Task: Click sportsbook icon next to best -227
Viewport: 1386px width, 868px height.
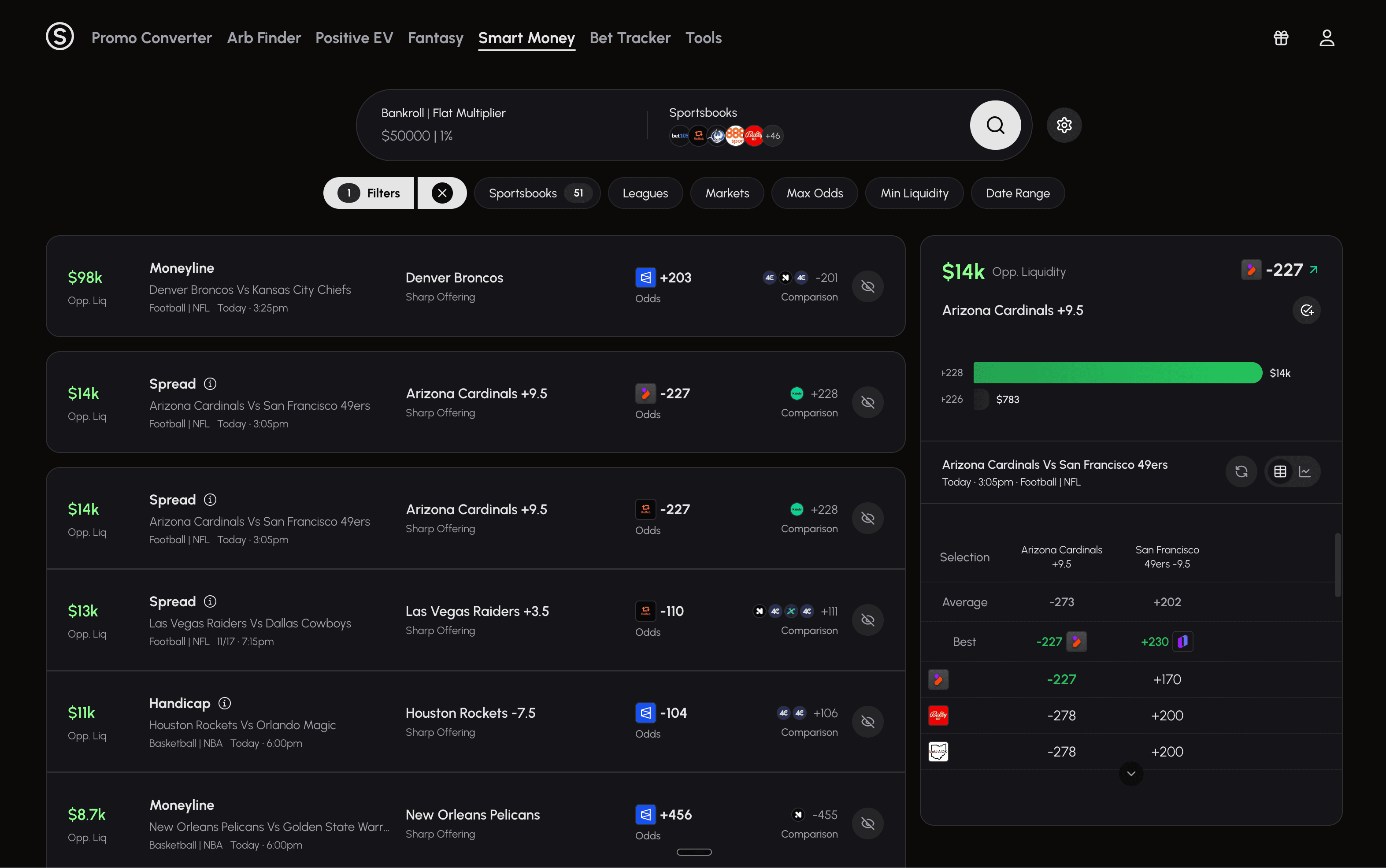Action: point(1076,641)
